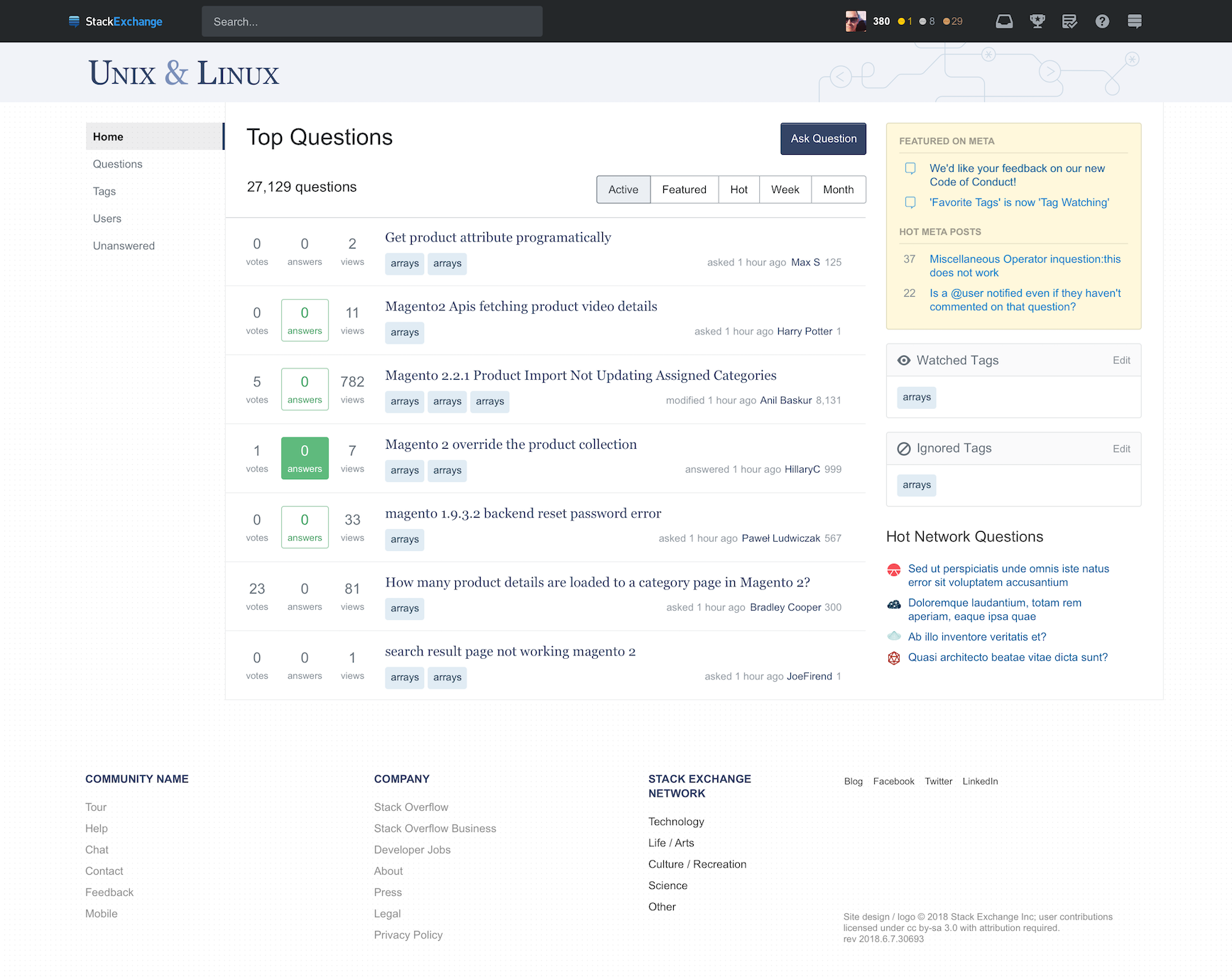Open the help question-mark icon
The height and width of the screenshot is (977, 1232).
tap(1102, 21)
